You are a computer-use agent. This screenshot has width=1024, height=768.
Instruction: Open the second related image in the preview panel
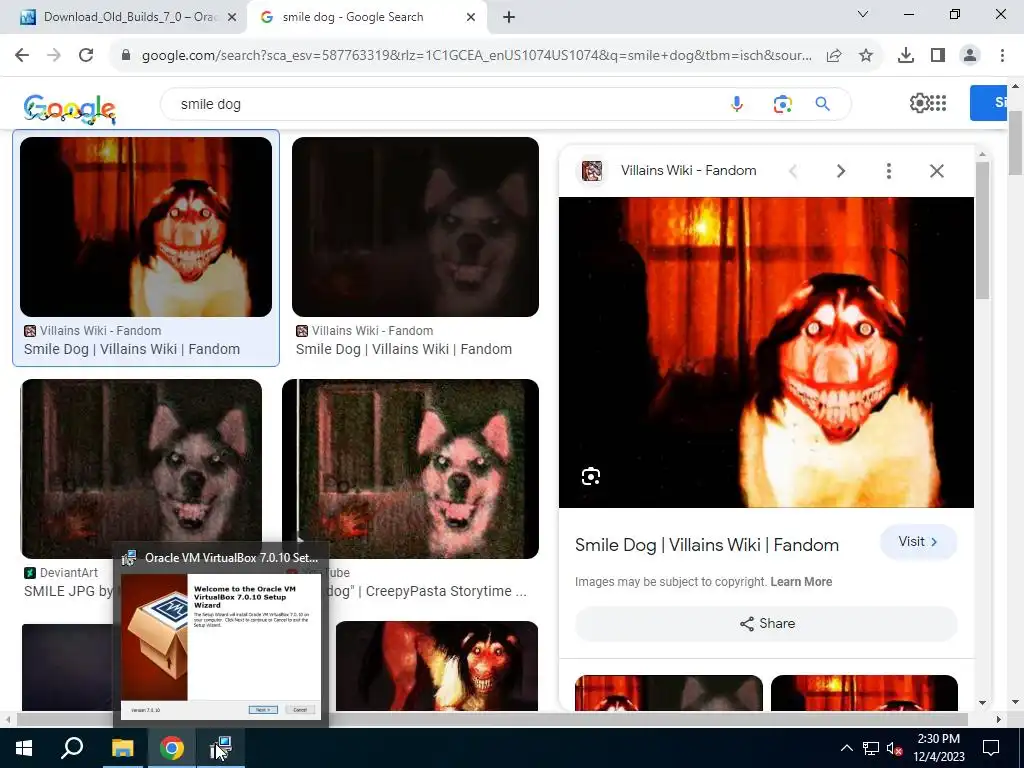click(x=864, y=693)
